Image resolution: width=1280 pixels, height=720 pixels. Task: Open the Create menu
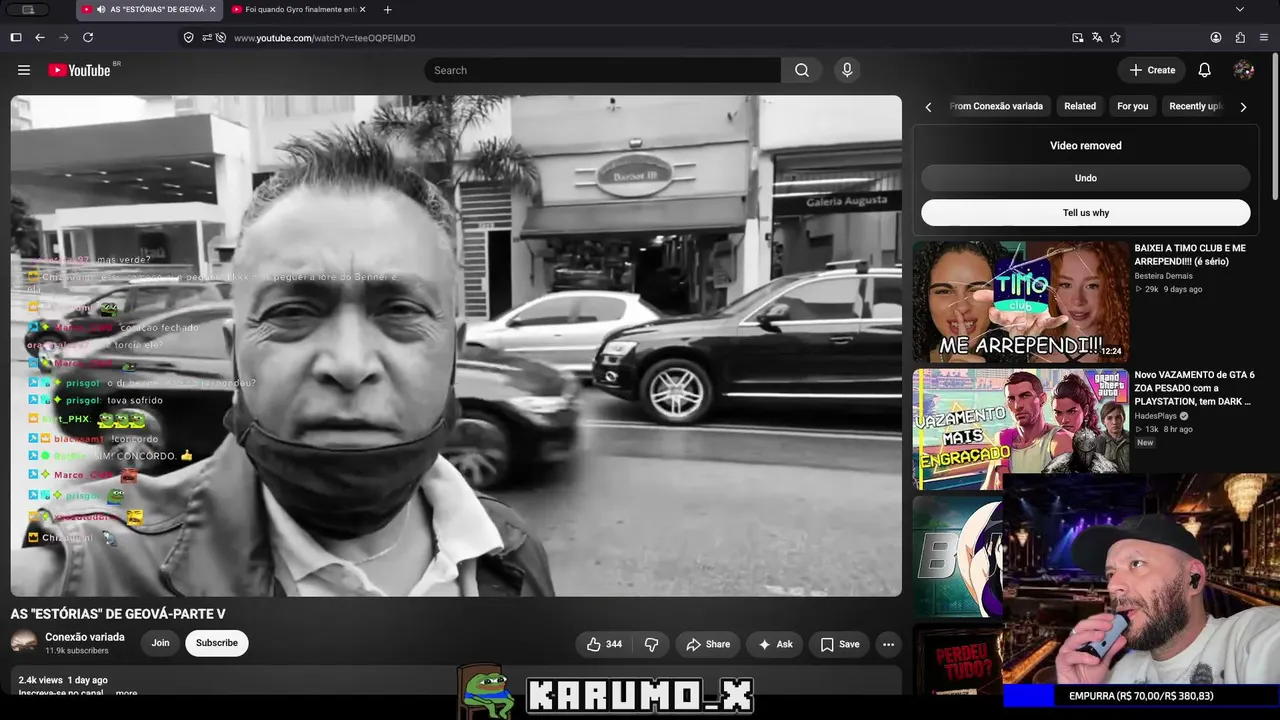click(x=1152, y=70)
